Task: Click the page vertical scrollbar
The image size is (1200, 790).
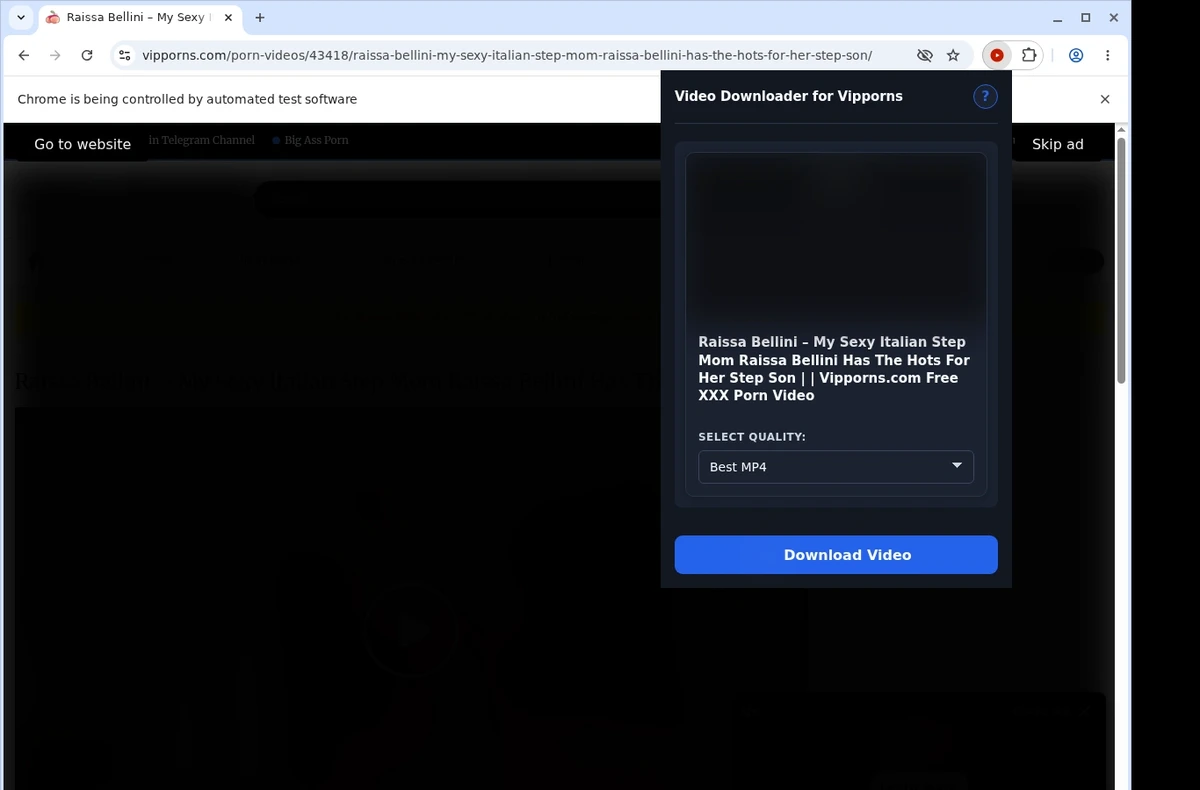Action: click(x=1121, y=260)
